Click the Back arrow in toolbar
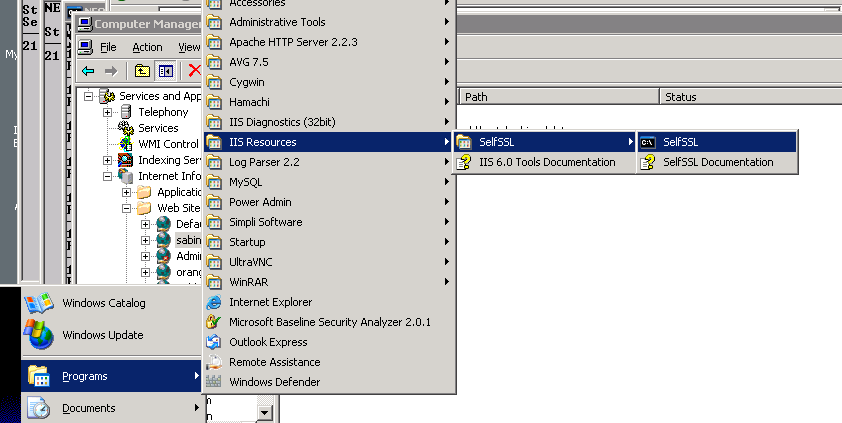The width and height of the screenshot is (842, 423). pos(88,71)
